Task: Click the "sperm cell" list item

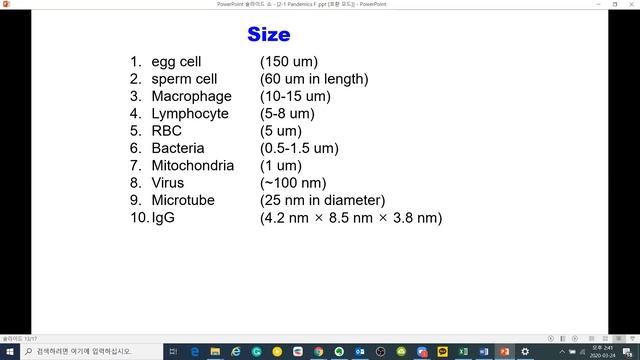Action: (184, 79)
